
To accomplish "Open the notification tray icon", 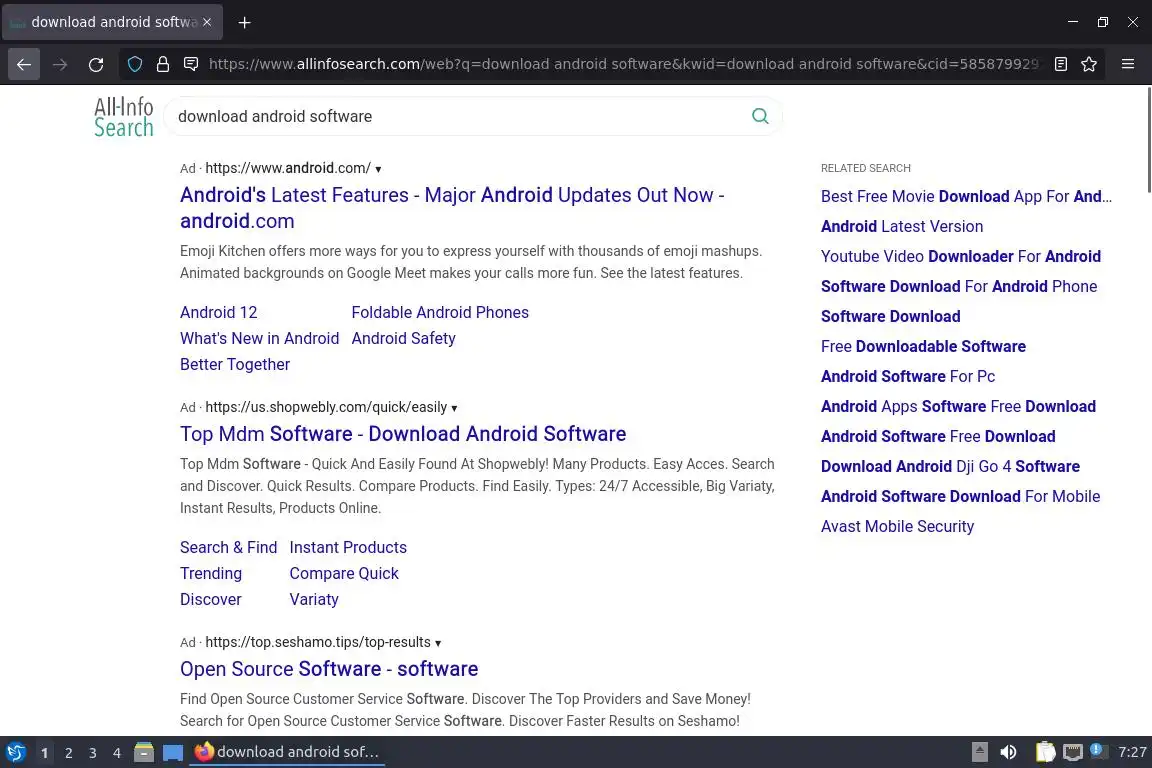I will (1096, 751).
